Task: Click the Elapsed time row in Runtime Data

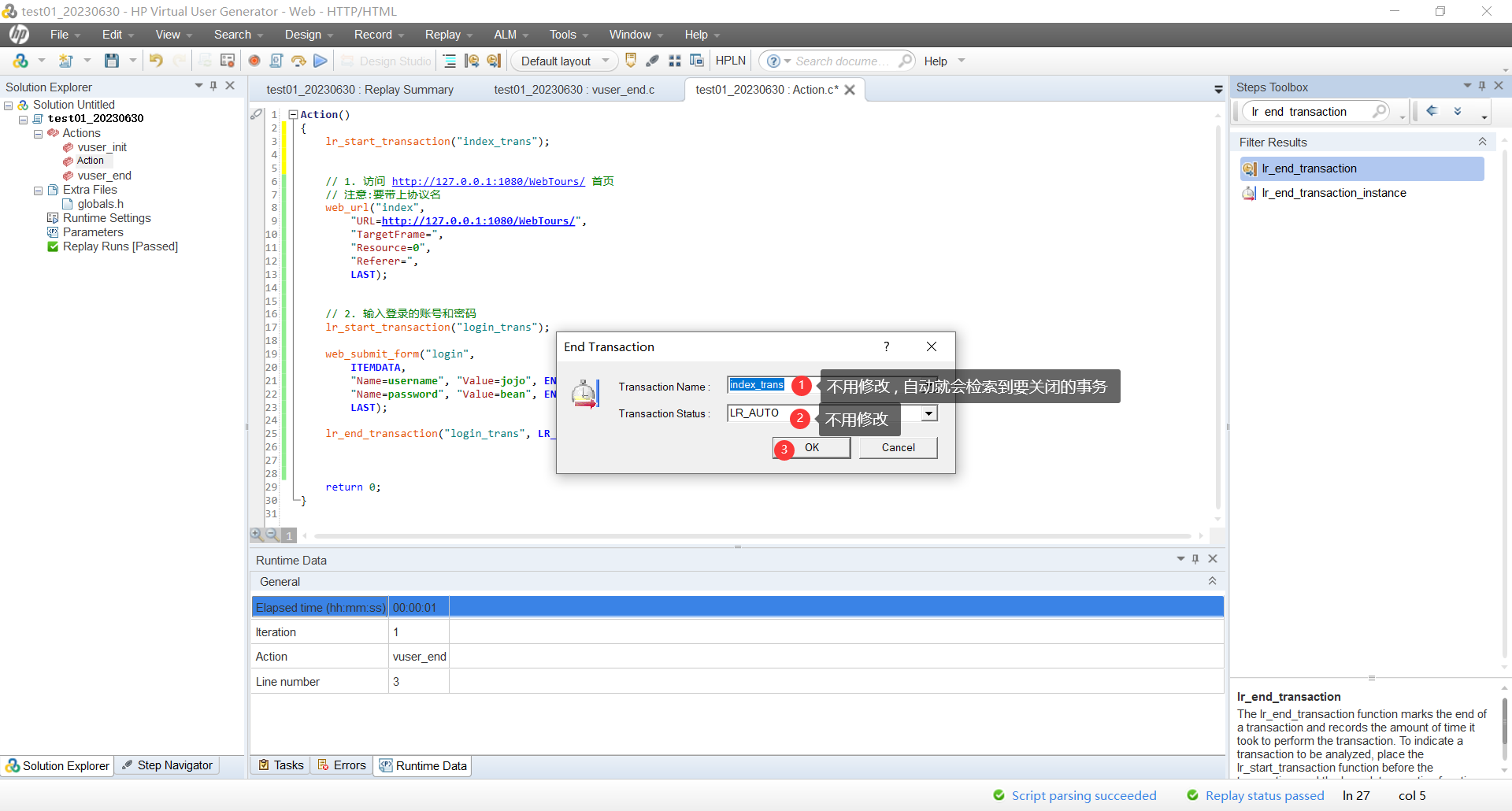Action: point(737,607)
